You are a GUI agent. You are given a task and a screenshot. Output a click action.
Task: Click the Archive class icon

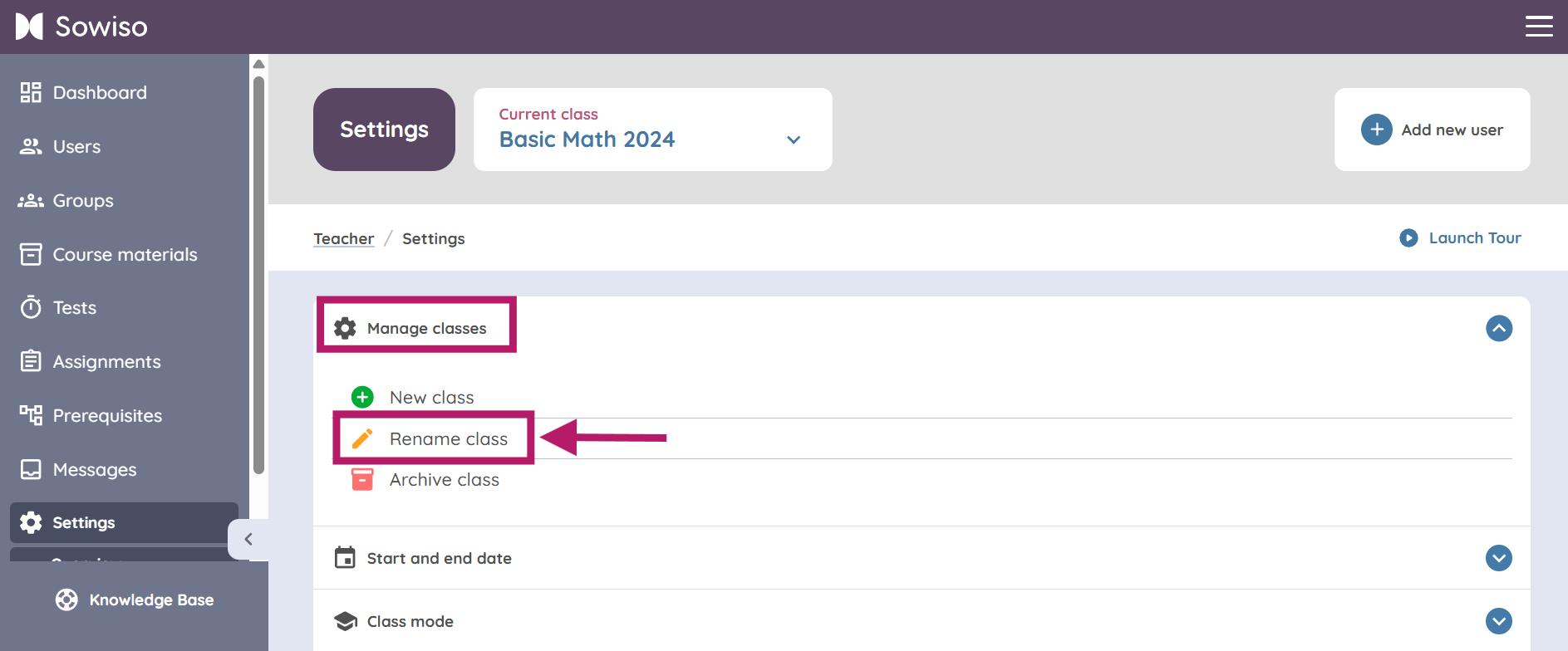(x=362, y=479)
